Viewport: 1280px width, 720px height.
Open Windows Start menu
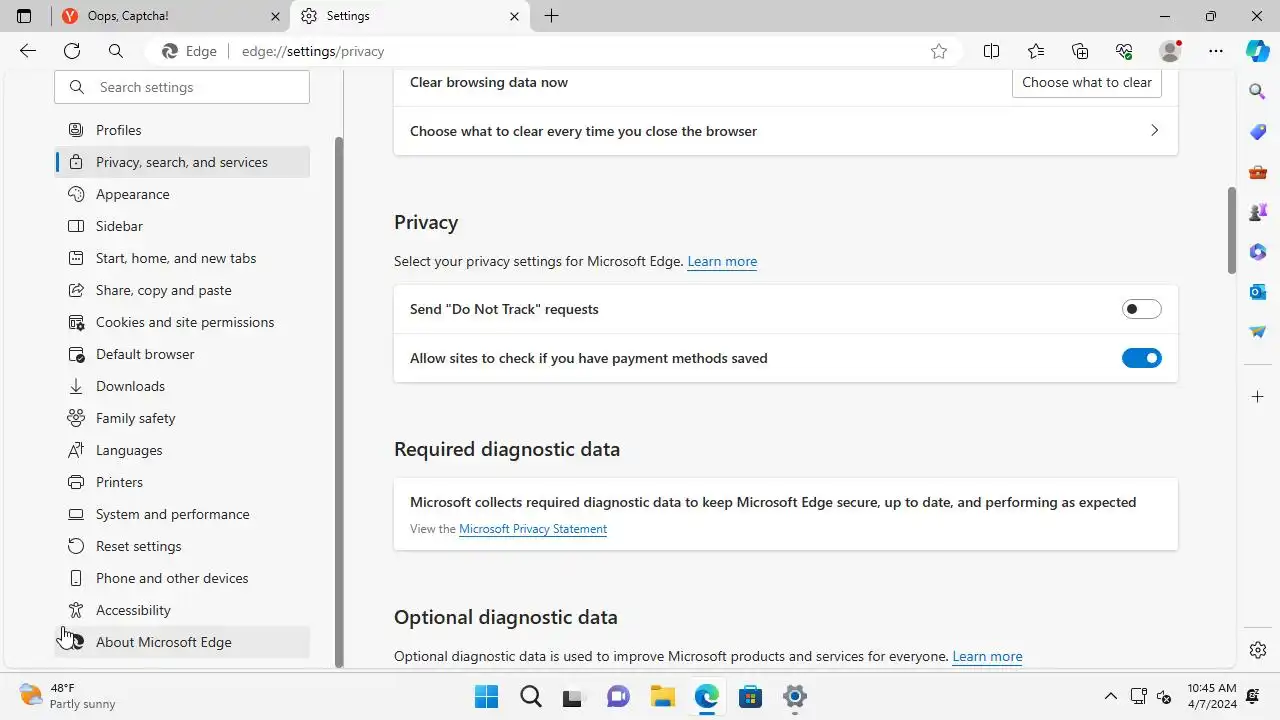486,696
